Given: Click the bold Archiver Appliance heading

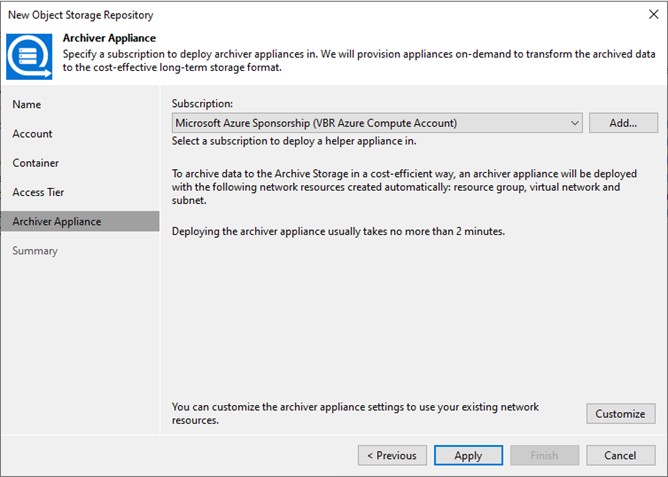Looking at the screenshot, I should point(109,38).
